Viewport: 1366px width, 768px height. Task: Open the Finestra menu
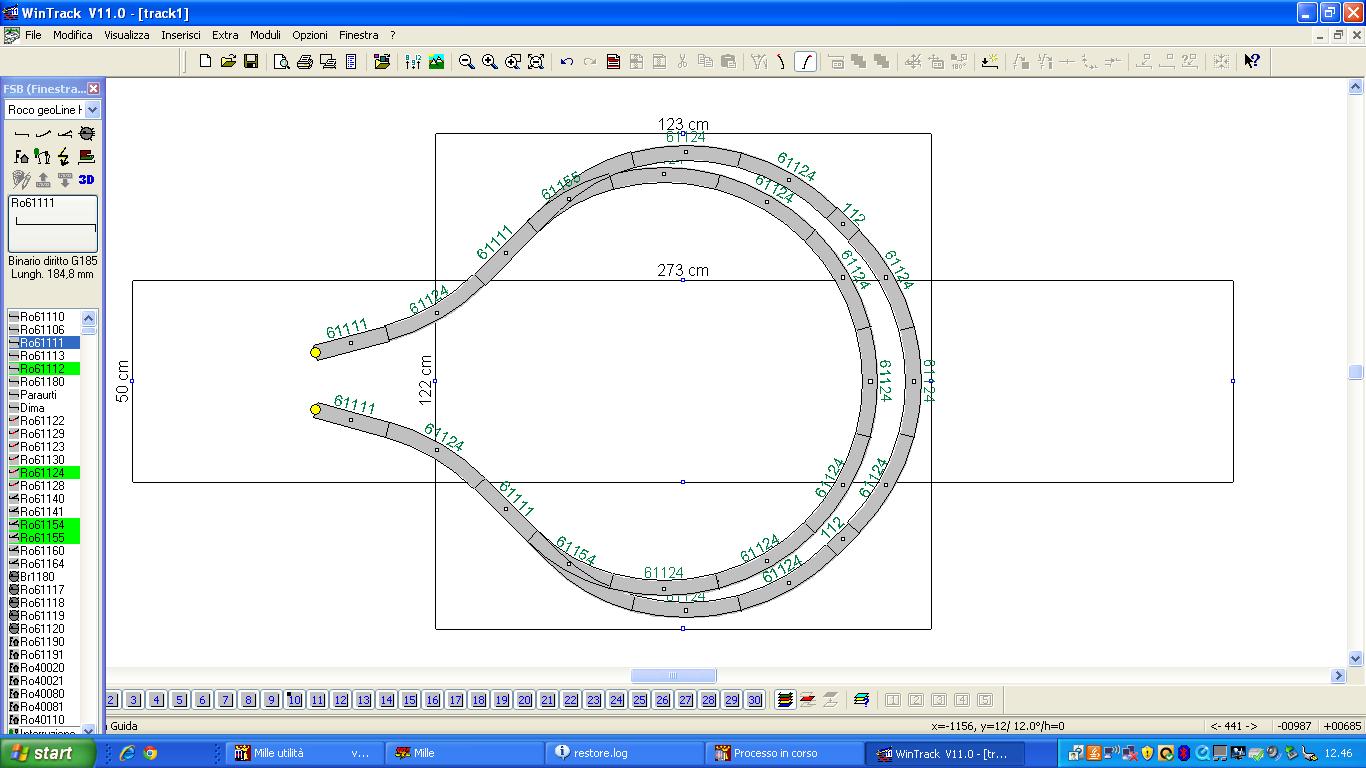359,35
